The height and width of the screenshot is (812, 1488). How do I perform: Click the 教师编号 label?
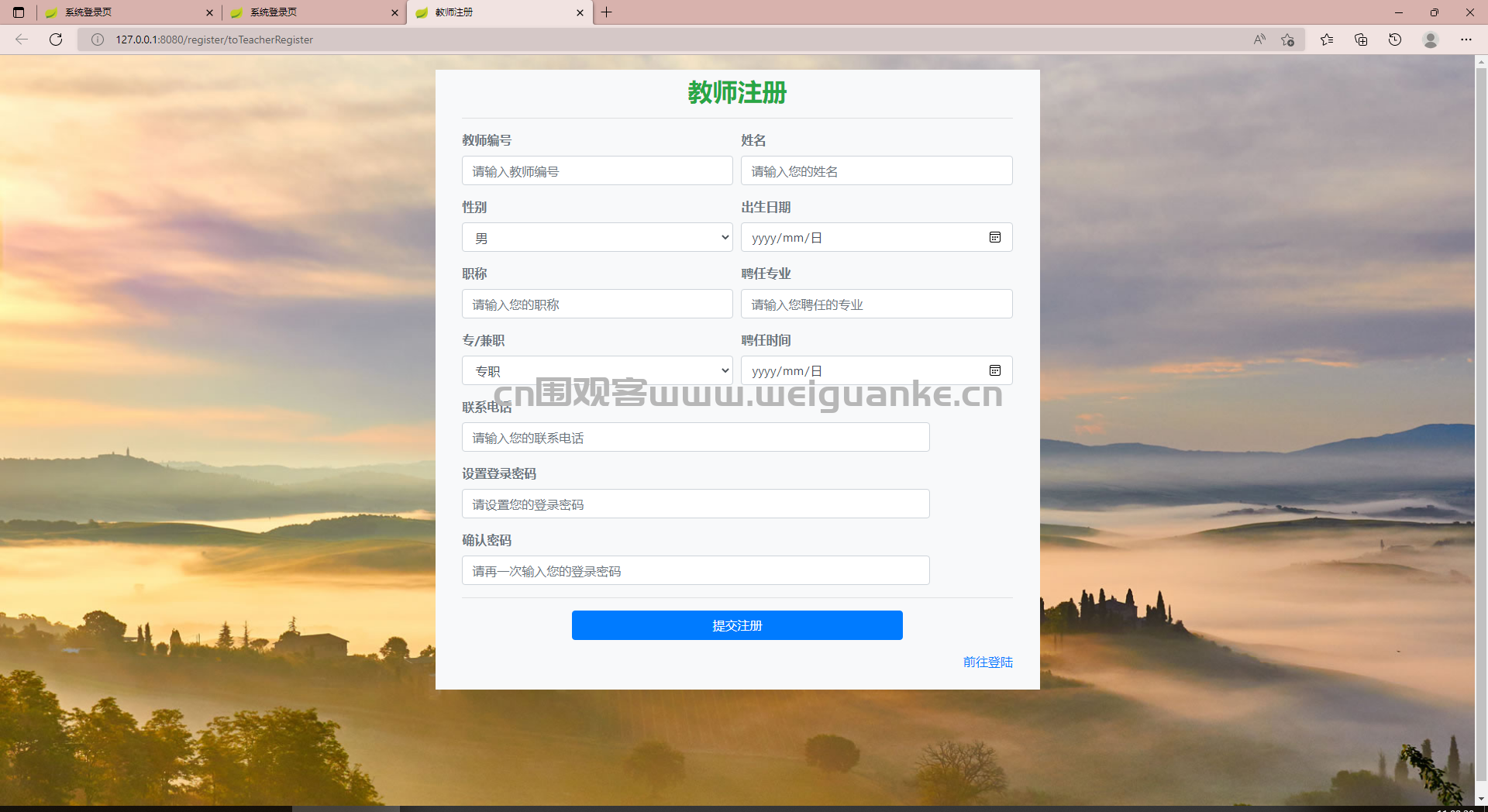pyautogui.click(x=487, y=140)
